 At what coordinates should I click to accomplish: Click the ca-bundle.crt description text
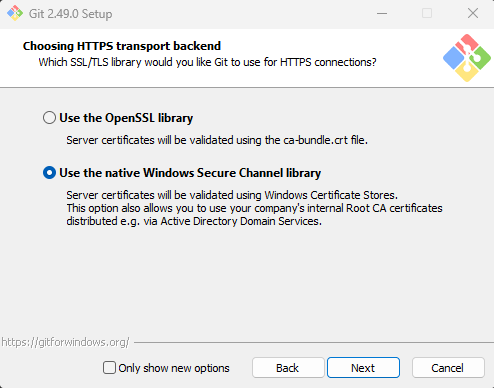217,140
